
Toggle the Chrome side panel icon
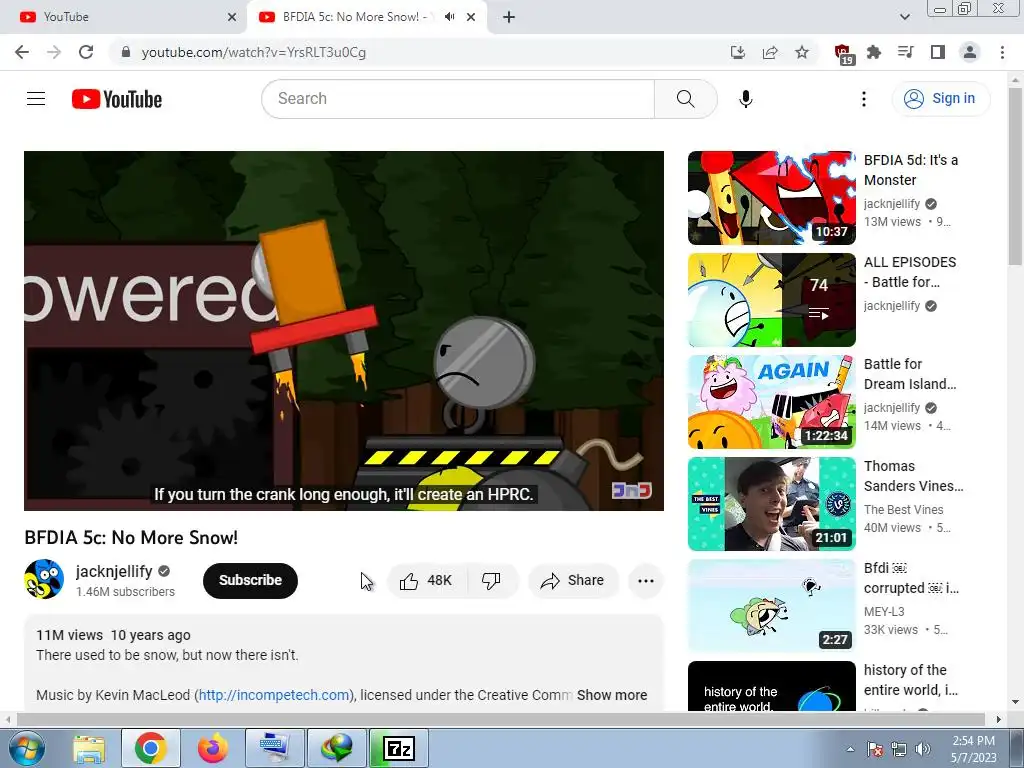coord(938,52)
